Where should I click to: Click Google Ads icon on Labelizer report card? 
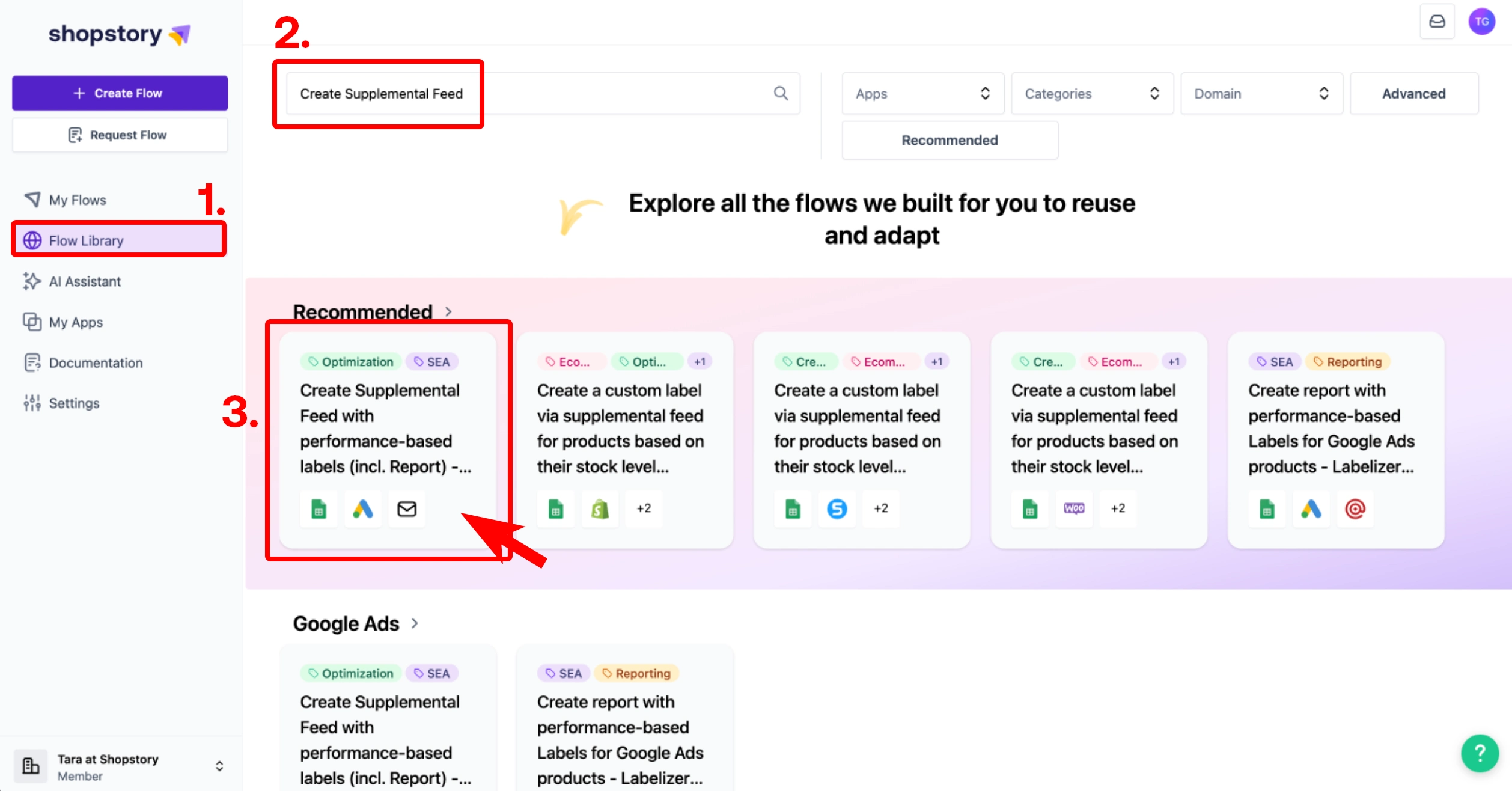[1311, 509]
